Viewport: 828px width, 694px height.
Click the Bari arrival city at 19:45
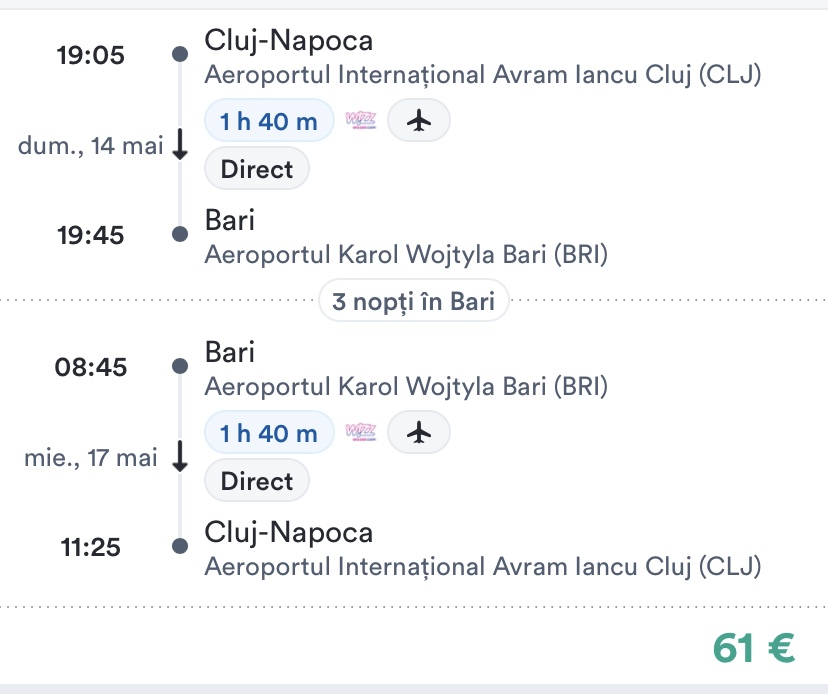tap(230, 220)
